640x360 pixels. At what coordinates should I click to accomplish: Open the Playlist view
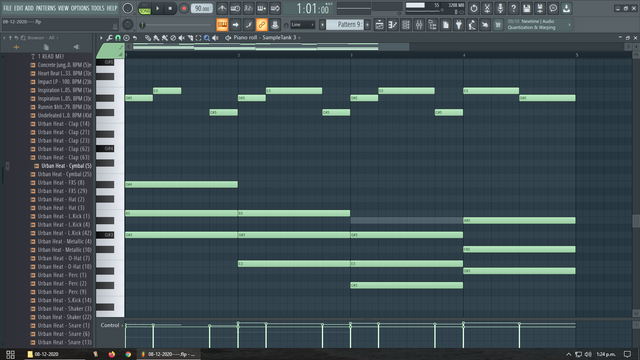379,24
